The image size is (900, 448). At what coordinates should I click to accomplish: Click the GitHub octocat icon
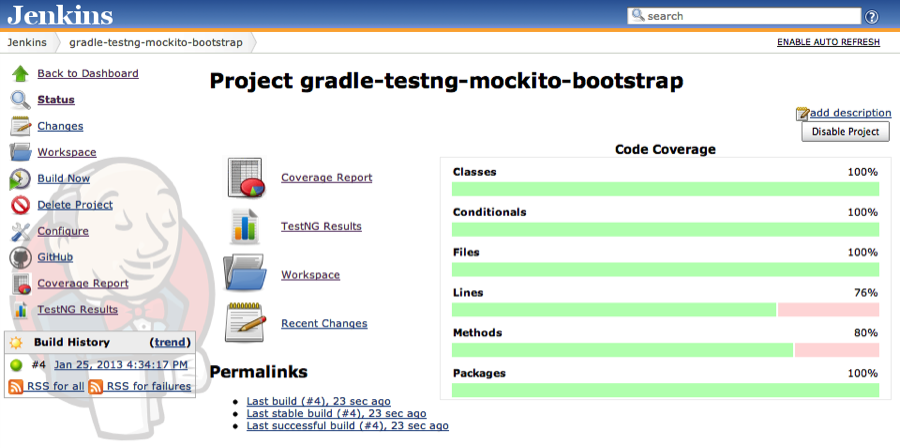click(20, 258)
